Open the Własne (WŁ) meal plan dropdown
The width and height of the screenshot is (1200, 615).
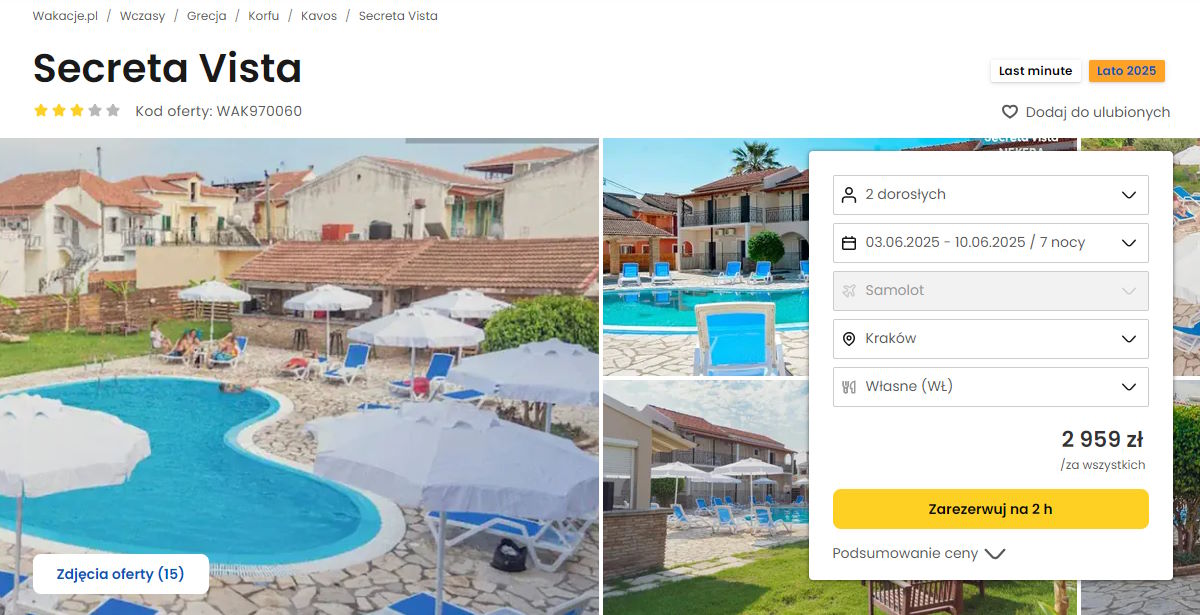[990, 386]
